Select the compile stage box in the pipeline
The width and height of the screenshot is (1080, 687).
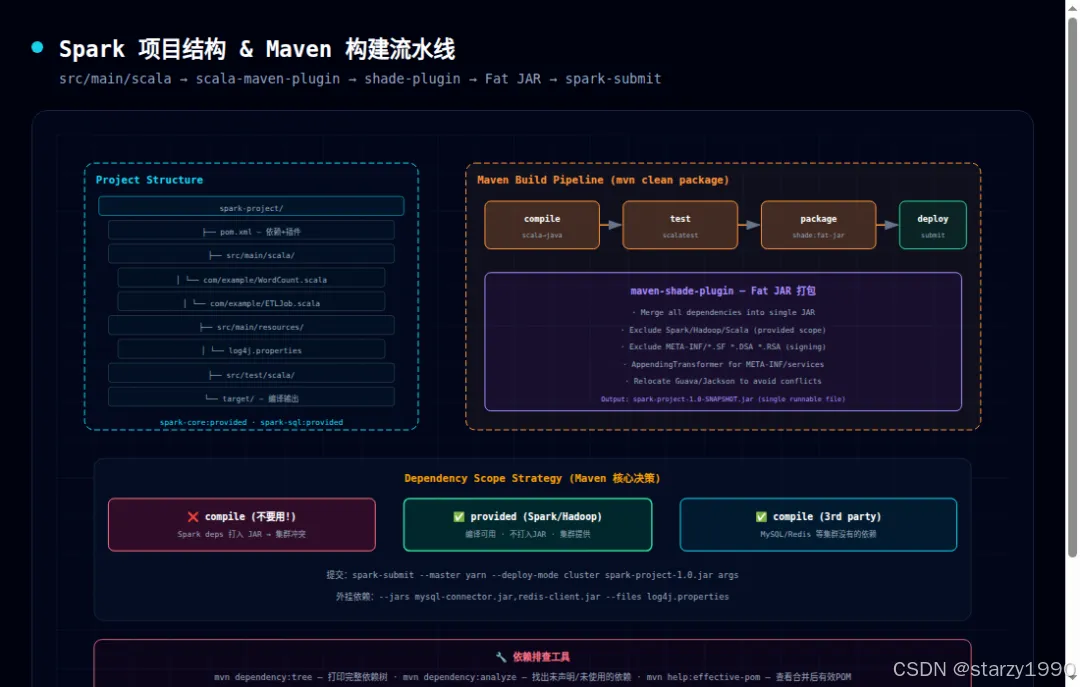click(x=542, y=225)
